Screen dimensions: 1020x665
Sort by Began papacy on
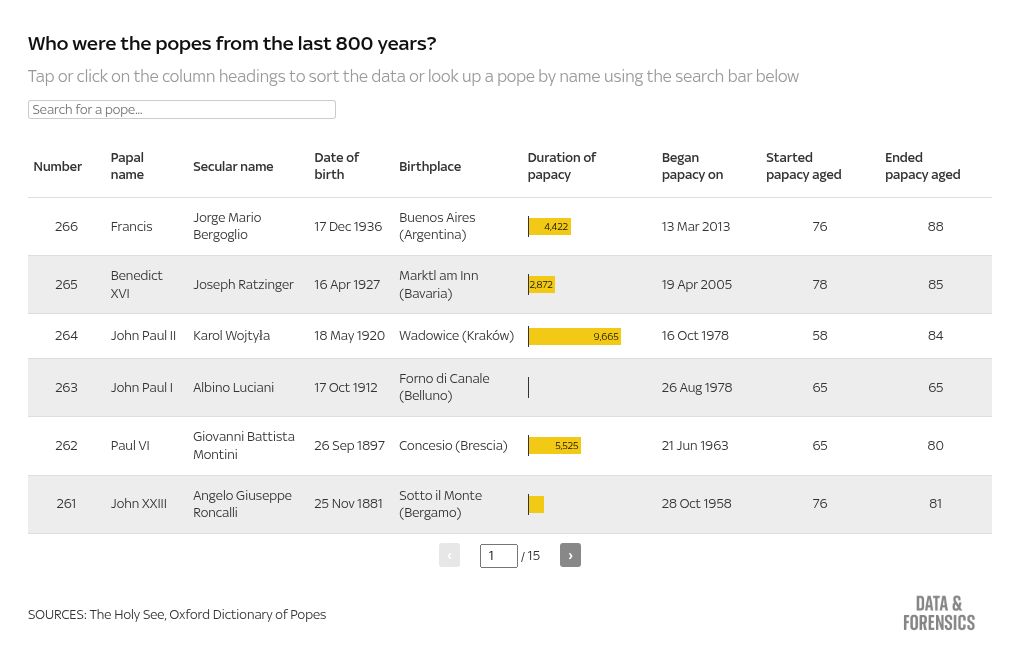click(x=692, y=166)
